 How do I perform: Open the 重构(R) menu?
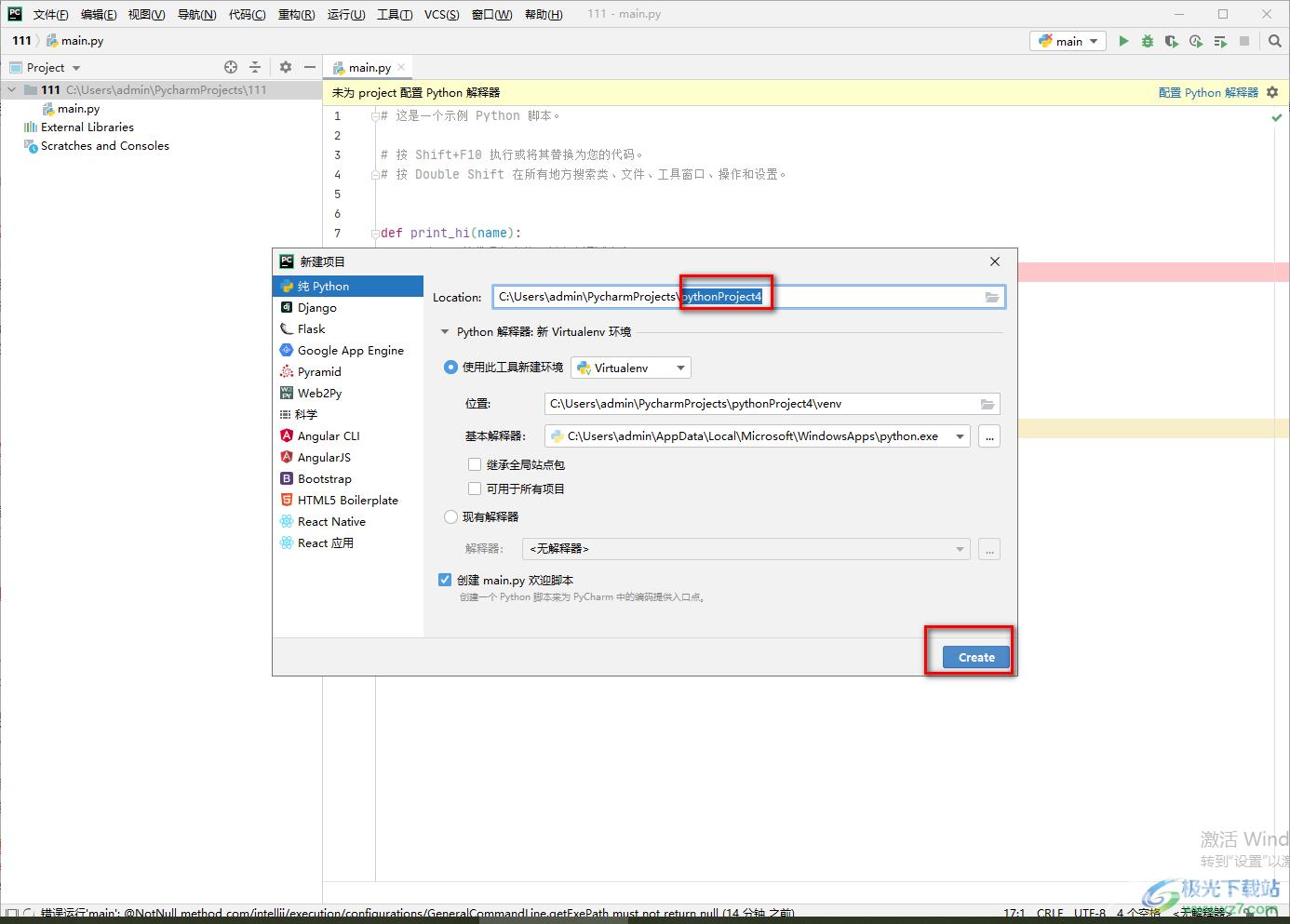click(x=297, y=14)
